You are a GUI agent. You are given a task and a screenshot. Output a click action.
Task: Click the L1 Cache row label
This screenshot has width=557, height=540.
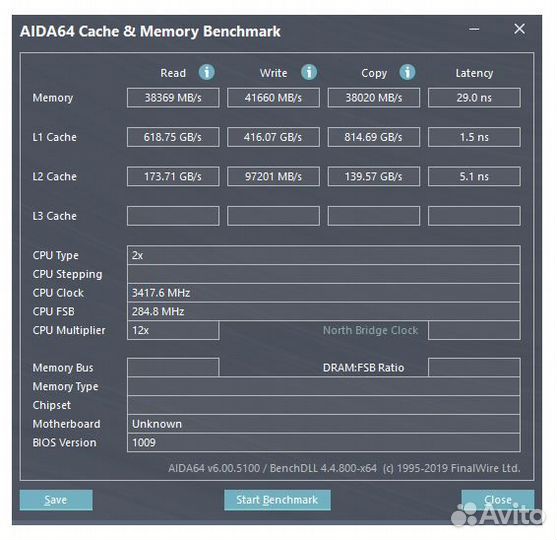coord(54,137)
